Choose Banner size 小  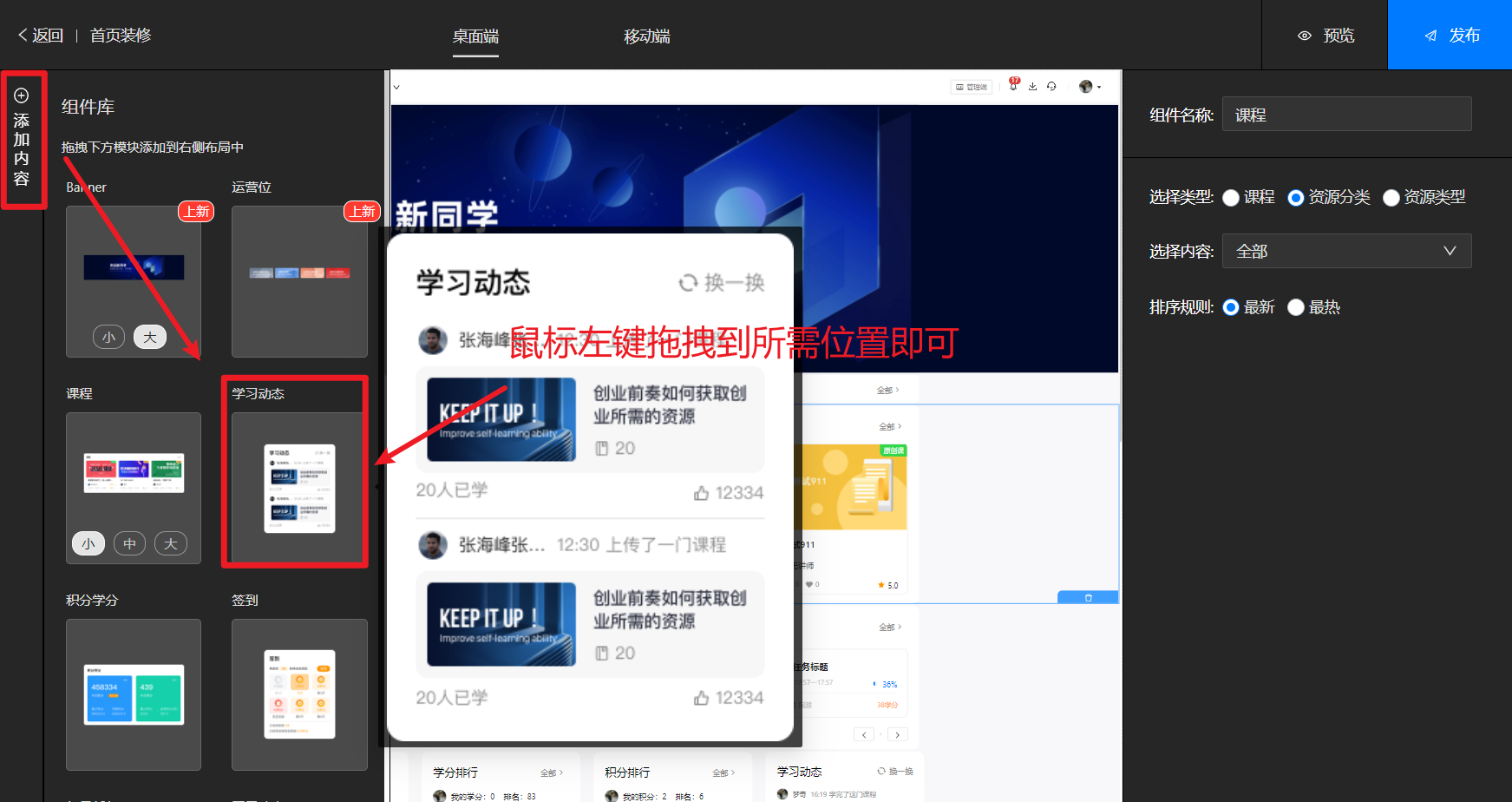tap(108, 337)
